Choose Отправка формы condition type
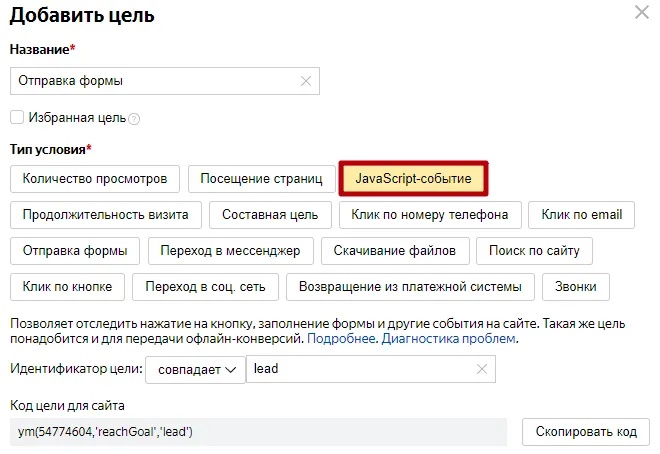 tap(75, 250)
